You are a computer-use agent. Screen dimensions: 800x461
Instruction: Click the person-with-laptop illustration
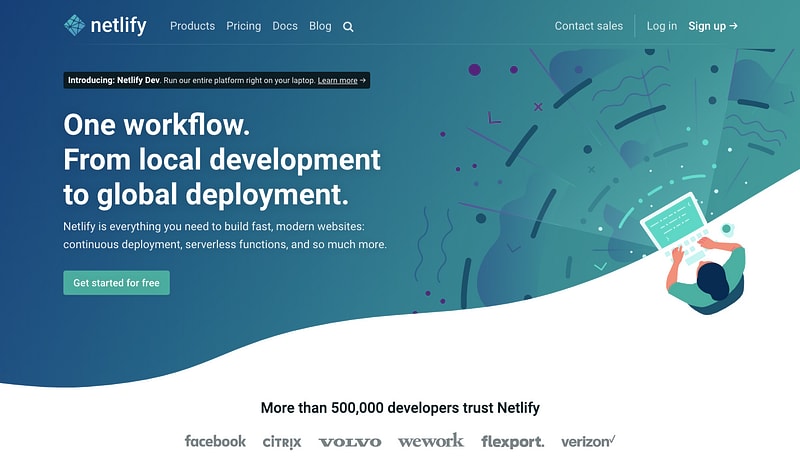[x=694, y=253]
